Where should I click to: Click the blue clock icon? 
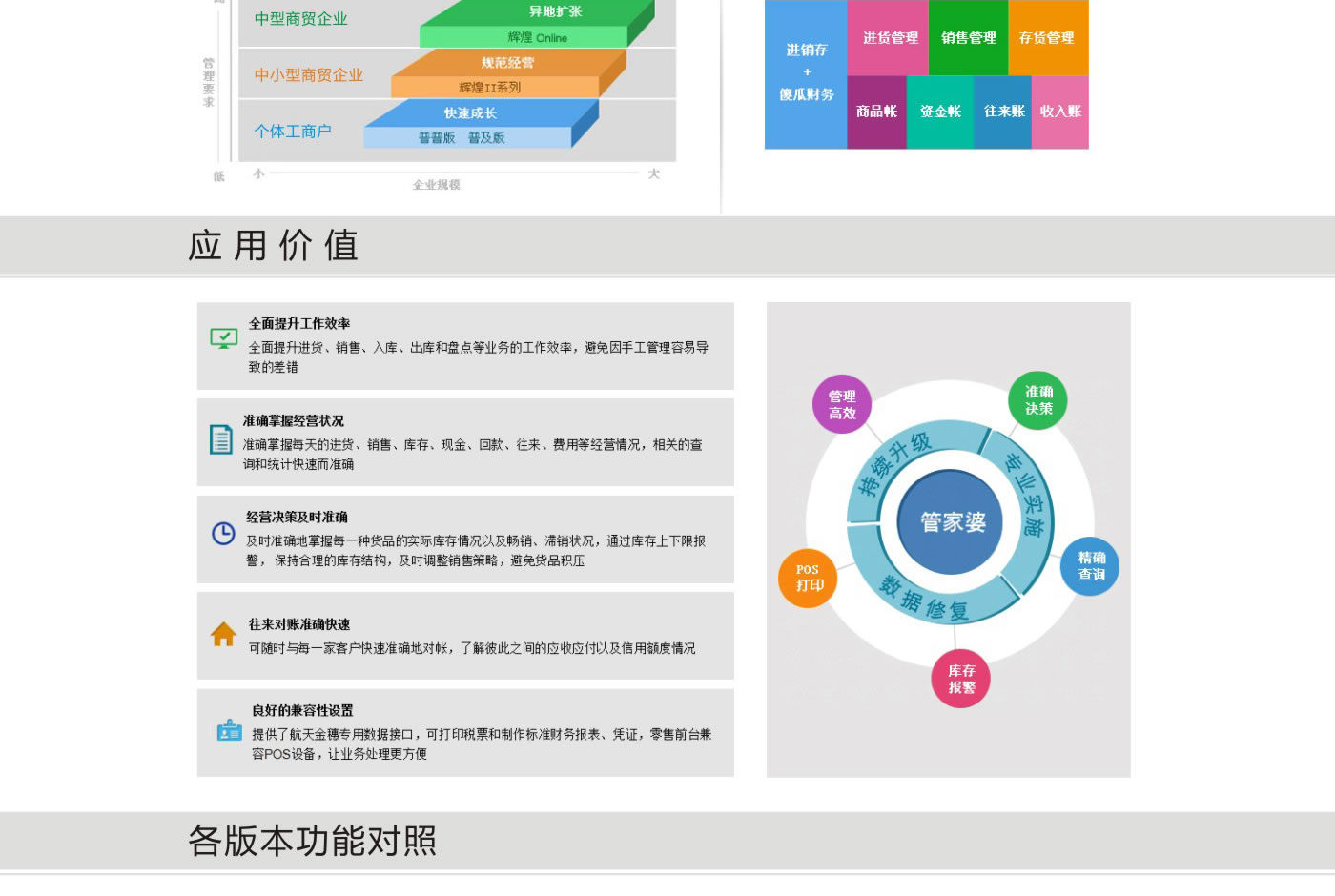(223, 533)
